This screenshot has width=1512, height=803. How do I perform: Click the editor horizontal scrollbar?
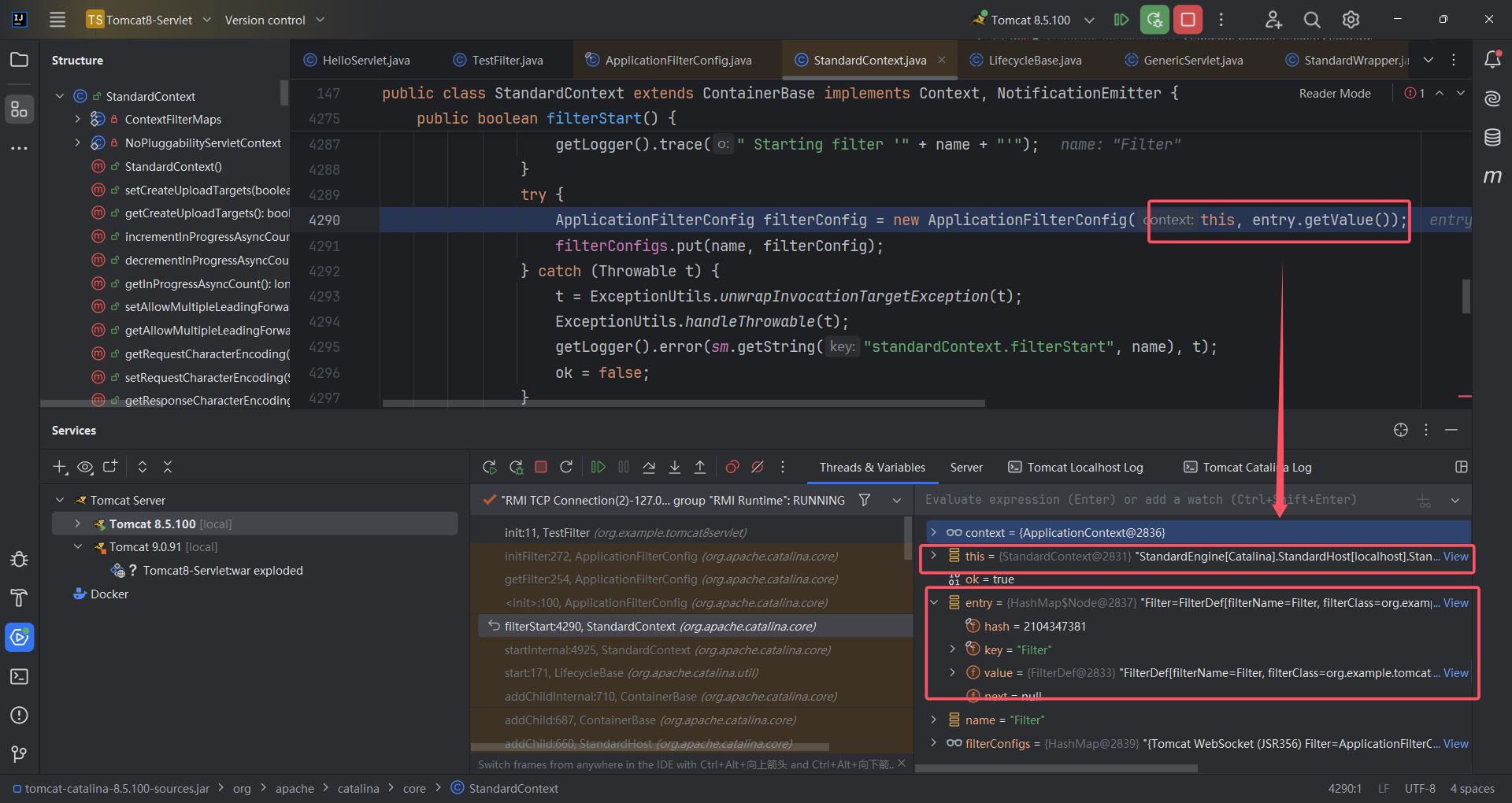tap(684, 403)
